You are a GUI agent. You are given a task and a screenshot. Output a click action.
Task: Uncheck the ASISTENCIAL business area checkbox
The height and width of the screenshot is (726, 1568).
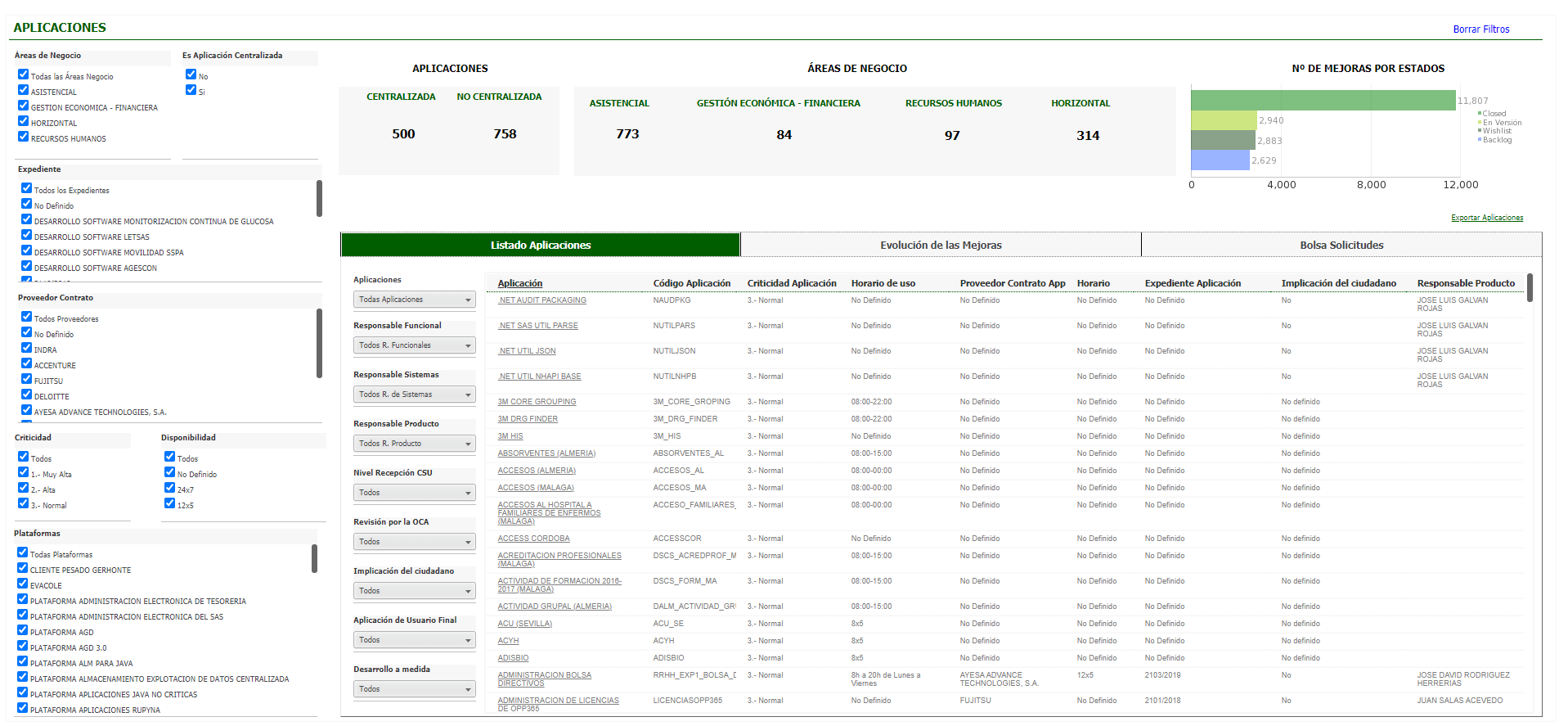[23, 90]
